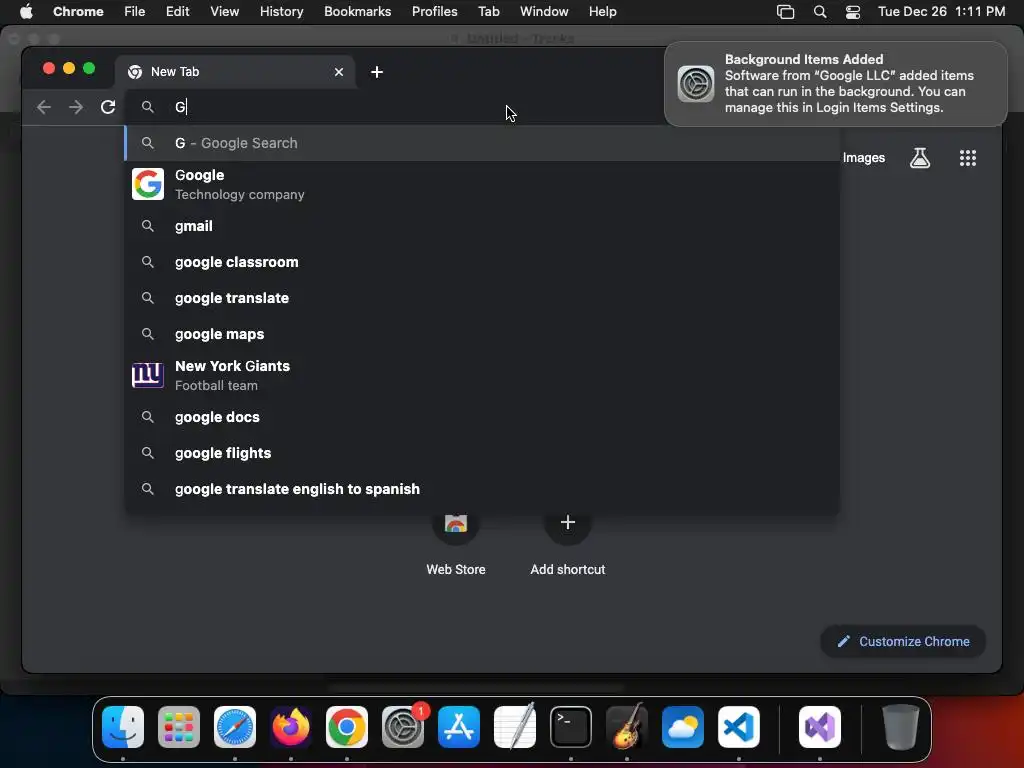Pick the 'google translate' suggestion row
The width and height of the screenshot is (1024, 768).
click(482, 298)
